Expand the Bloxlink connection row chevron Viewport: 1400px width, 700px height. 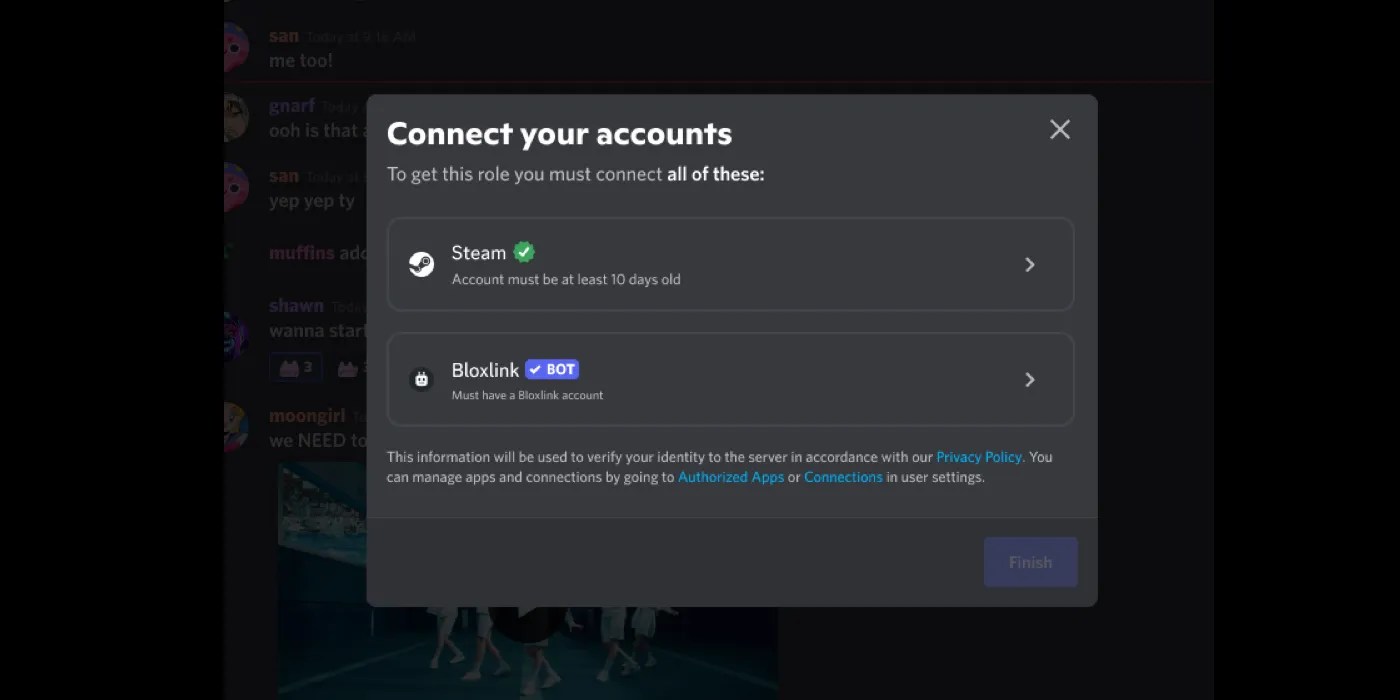(x=1030, y=379)
